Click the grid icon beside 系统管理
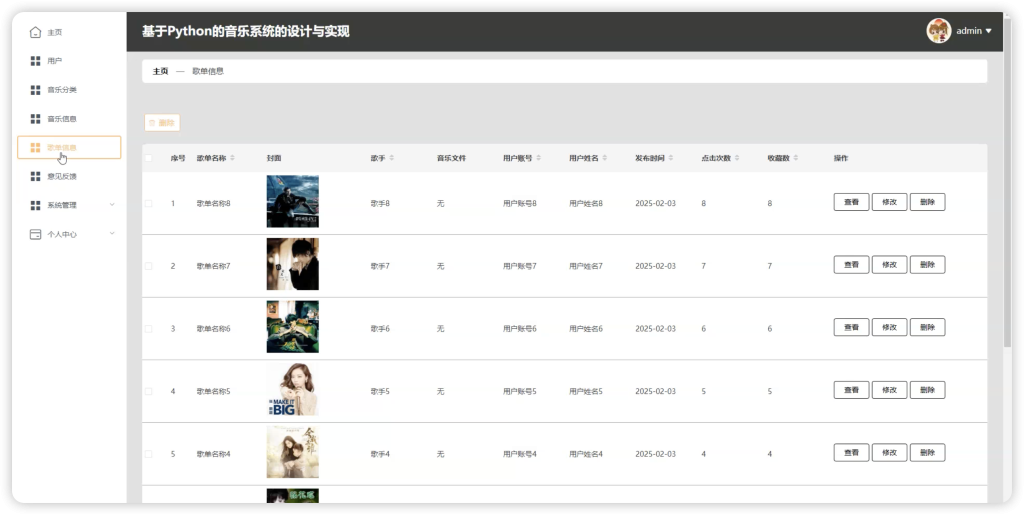The width and height of the screenshot is (1024, 515). pos(35,206)
